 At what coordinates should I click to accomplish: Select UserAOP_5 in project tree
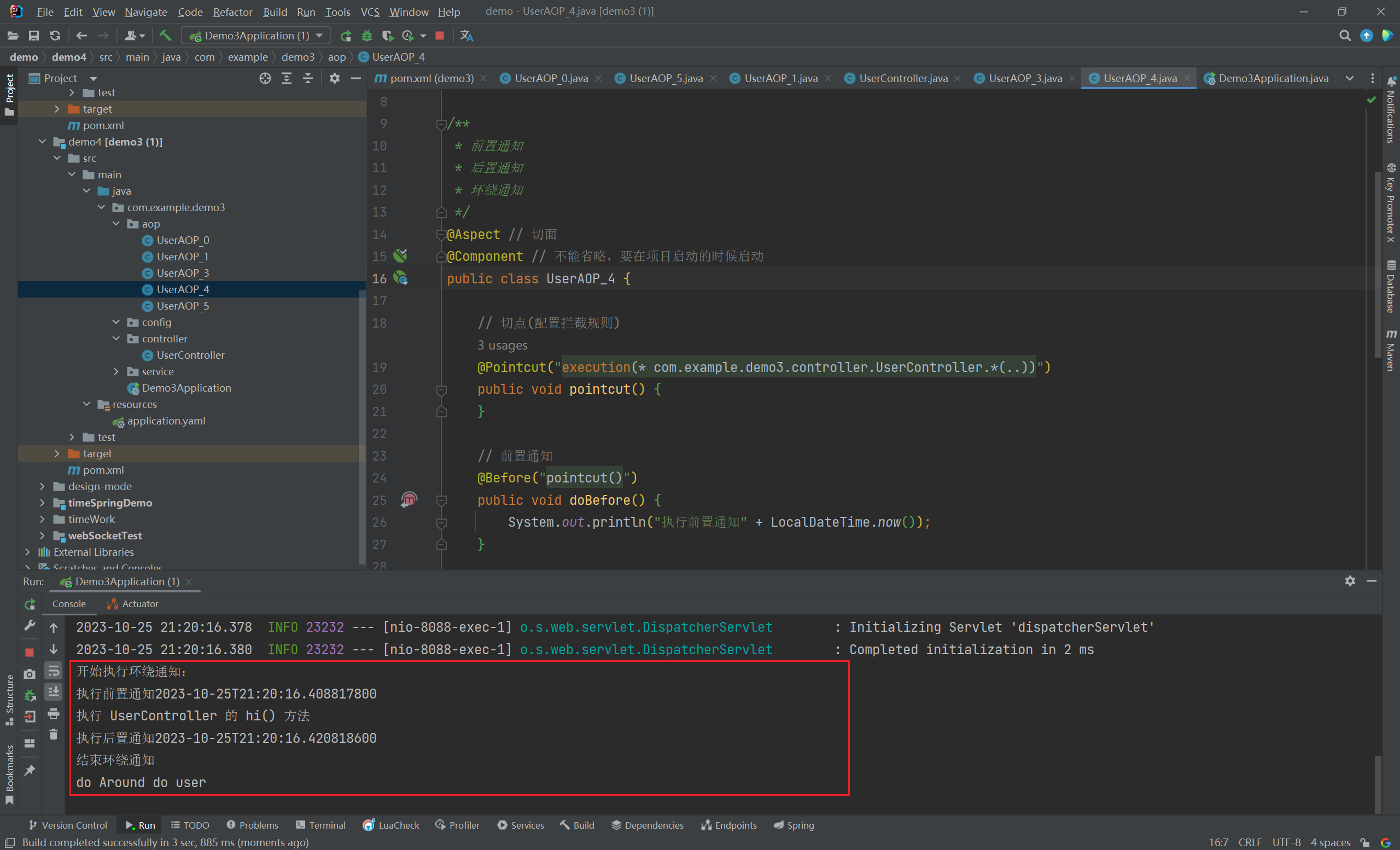183,306
